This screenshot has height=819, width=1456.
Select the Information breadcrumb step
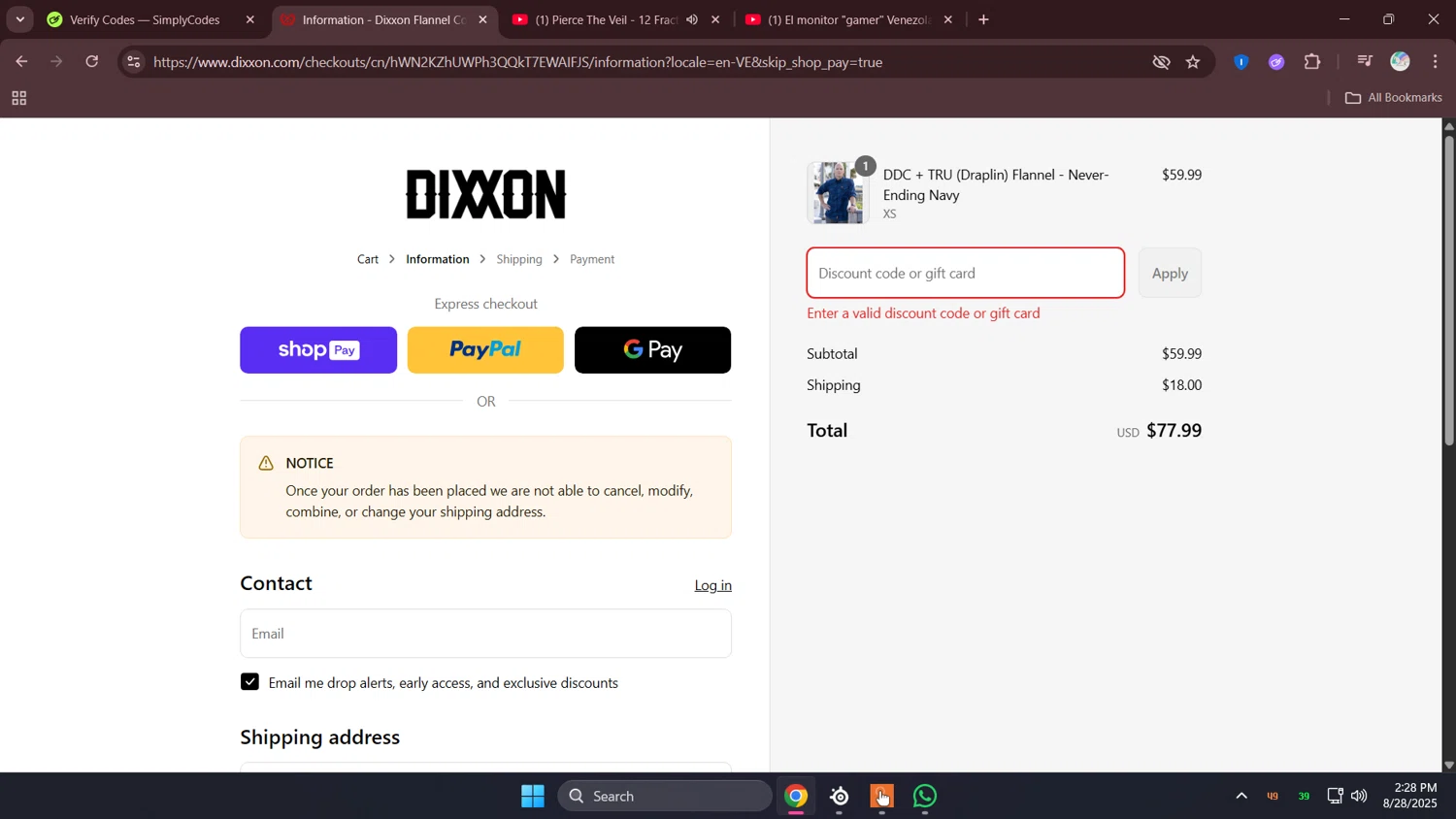coord(438,259)
